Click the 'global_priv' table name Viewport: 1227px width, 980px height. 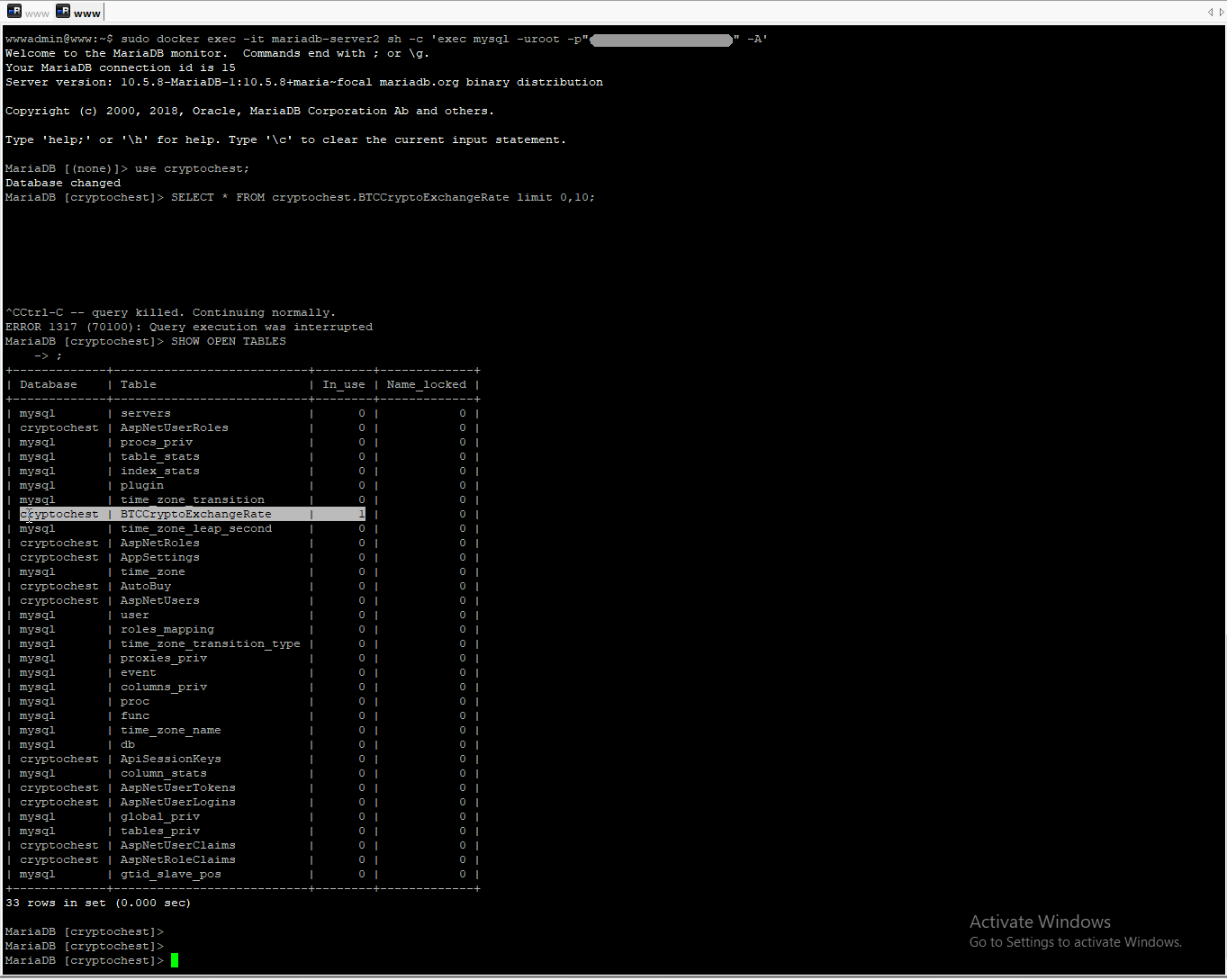[160, 816]
